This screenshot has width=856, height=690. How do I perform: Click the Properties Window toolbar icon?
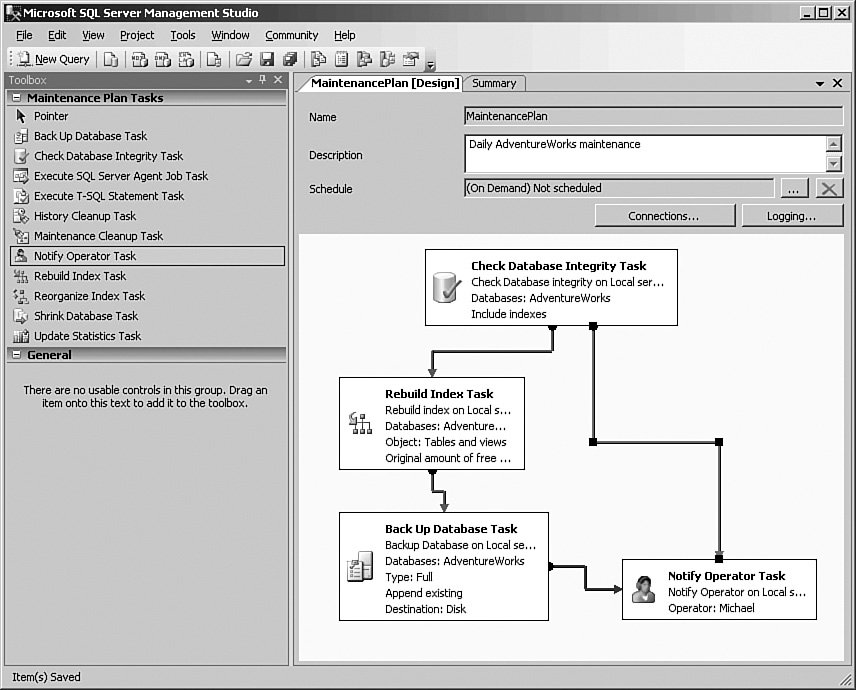[x=411, y=59]
